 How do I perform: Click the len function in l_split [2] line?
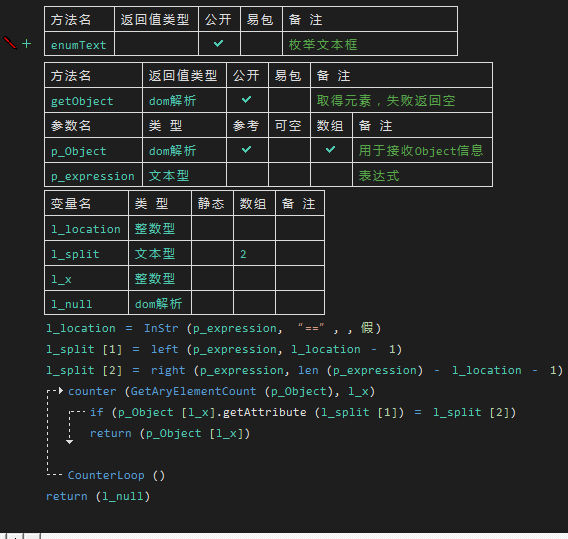coord(308,370)
